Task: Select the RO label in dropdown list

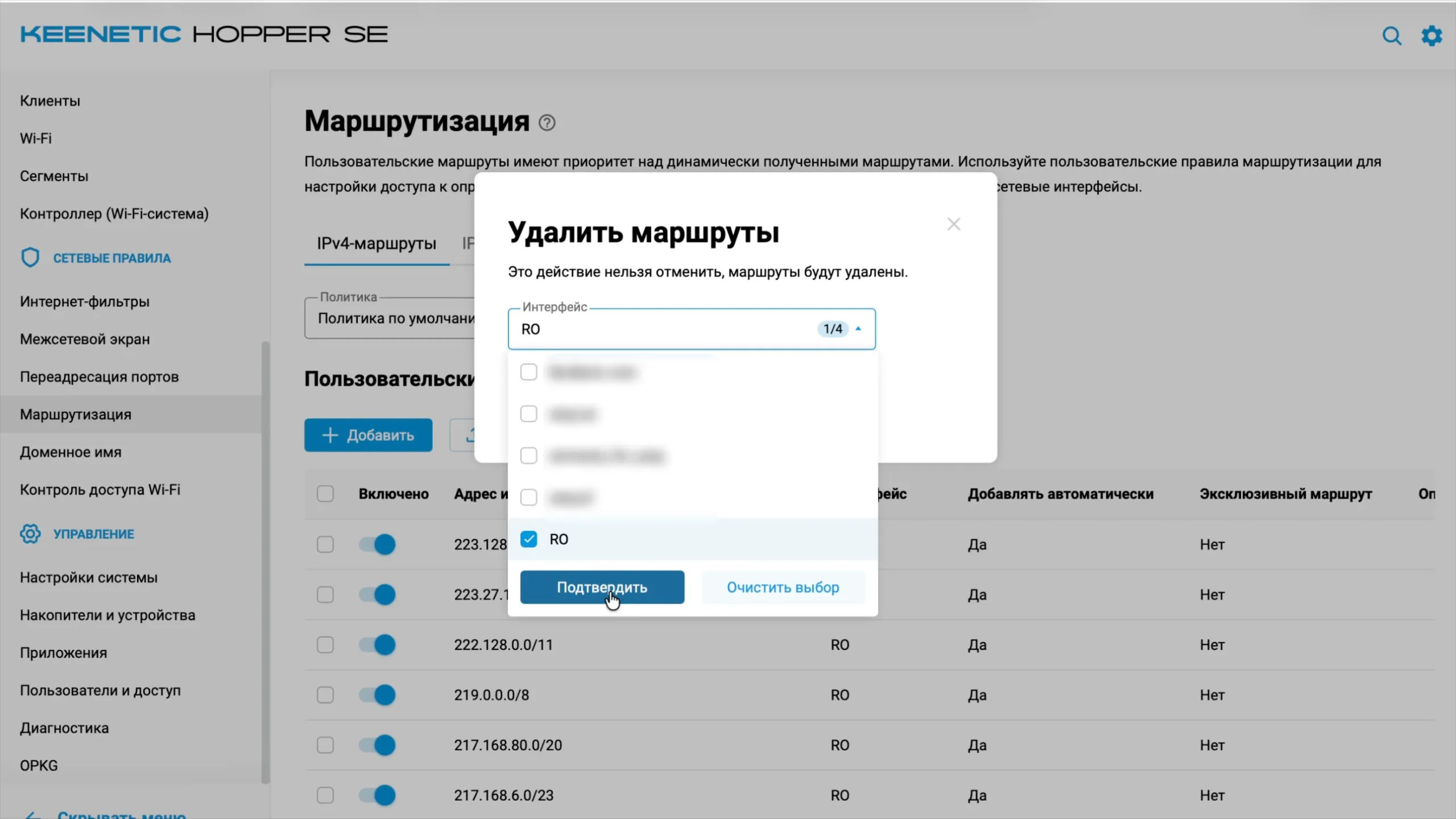Action: [x=559, y=539]
